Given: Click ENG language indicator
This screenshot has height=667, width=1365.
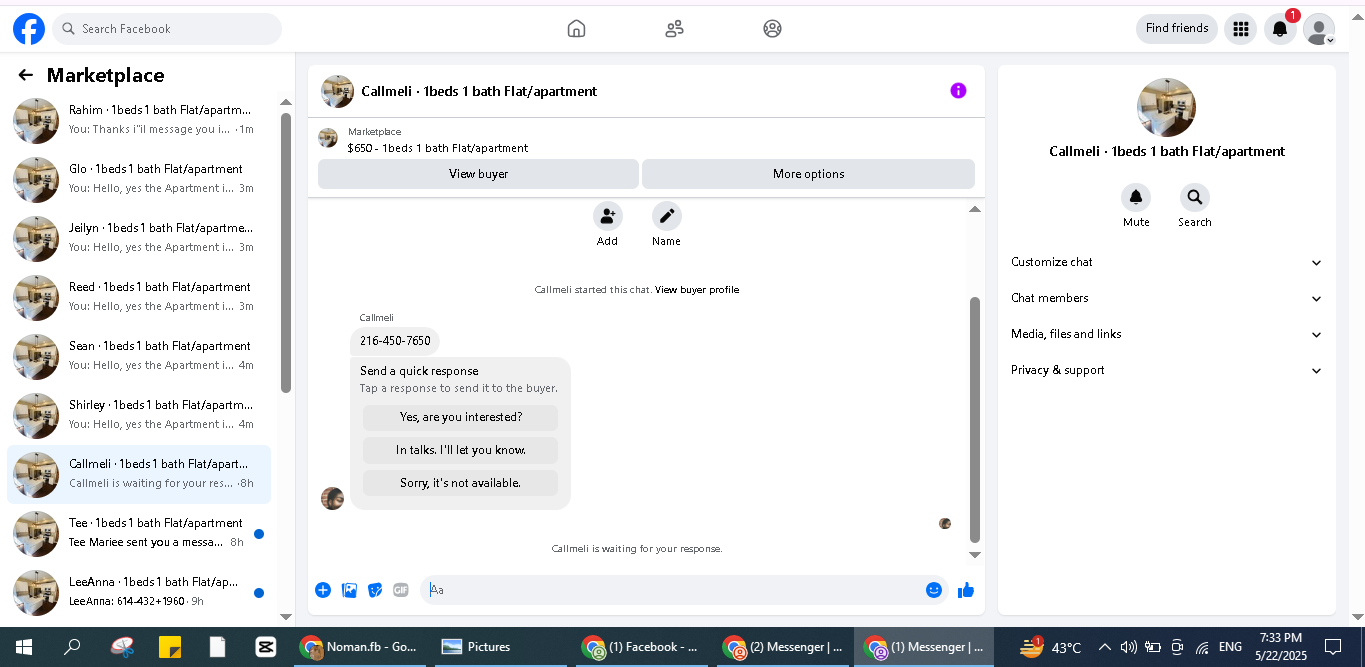Looking at the screenshot, I should (1230, 647).
